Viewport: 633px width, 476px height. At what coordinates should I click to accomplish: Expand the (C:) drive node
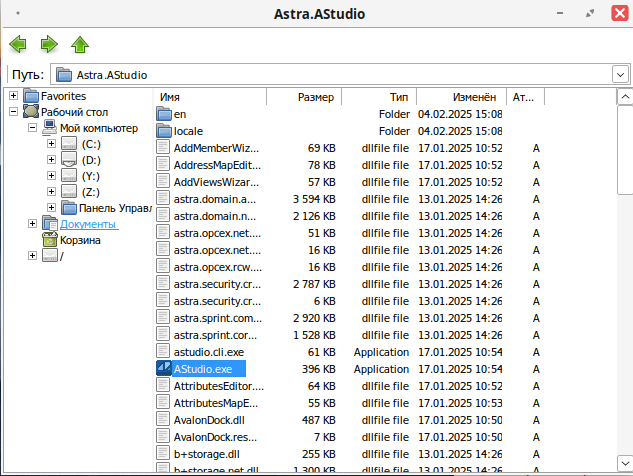(51, 144)
